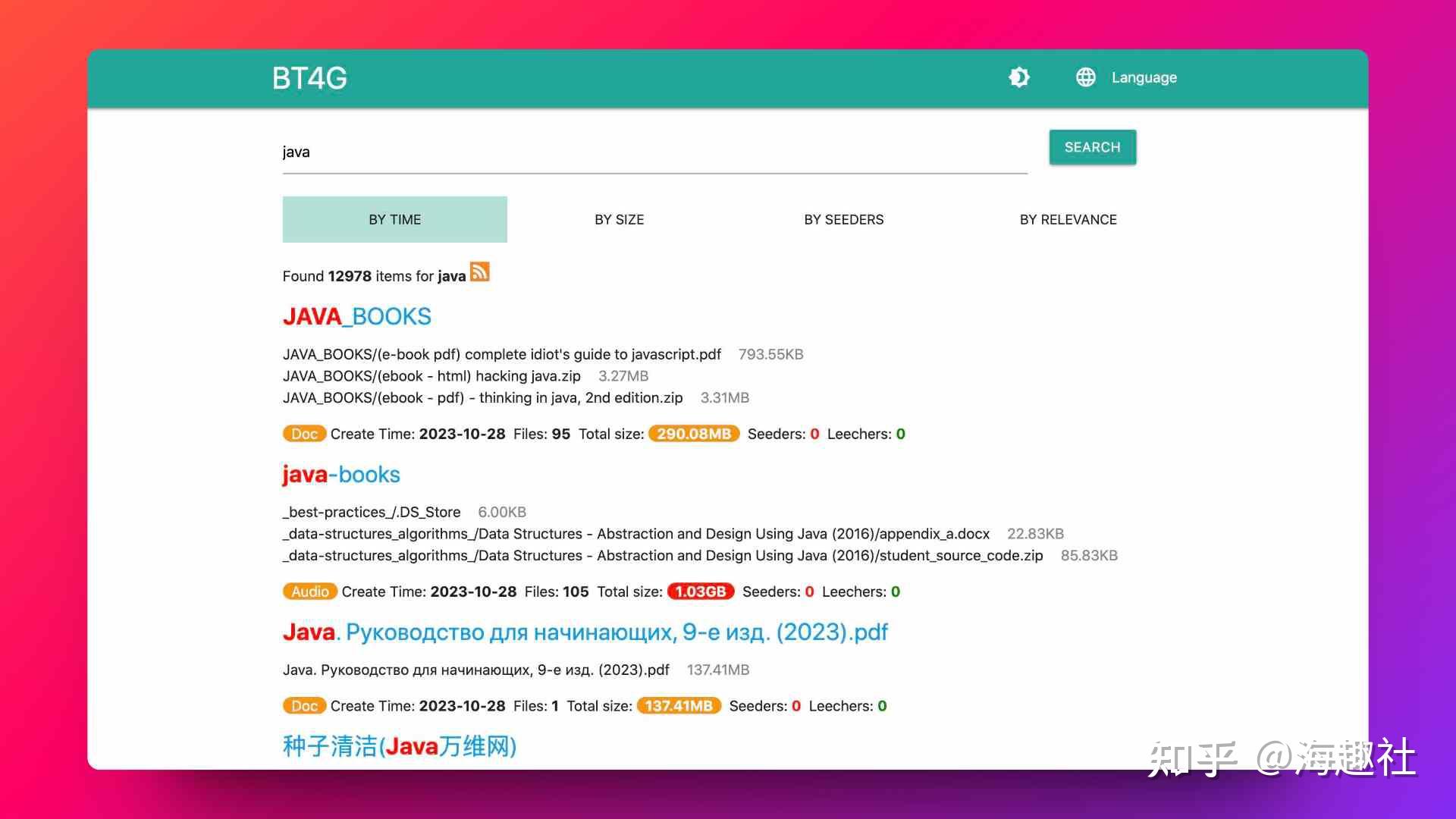Click the 290.08MB size badge
Screen dimensions: 1456x819
[x=693, y=434]
